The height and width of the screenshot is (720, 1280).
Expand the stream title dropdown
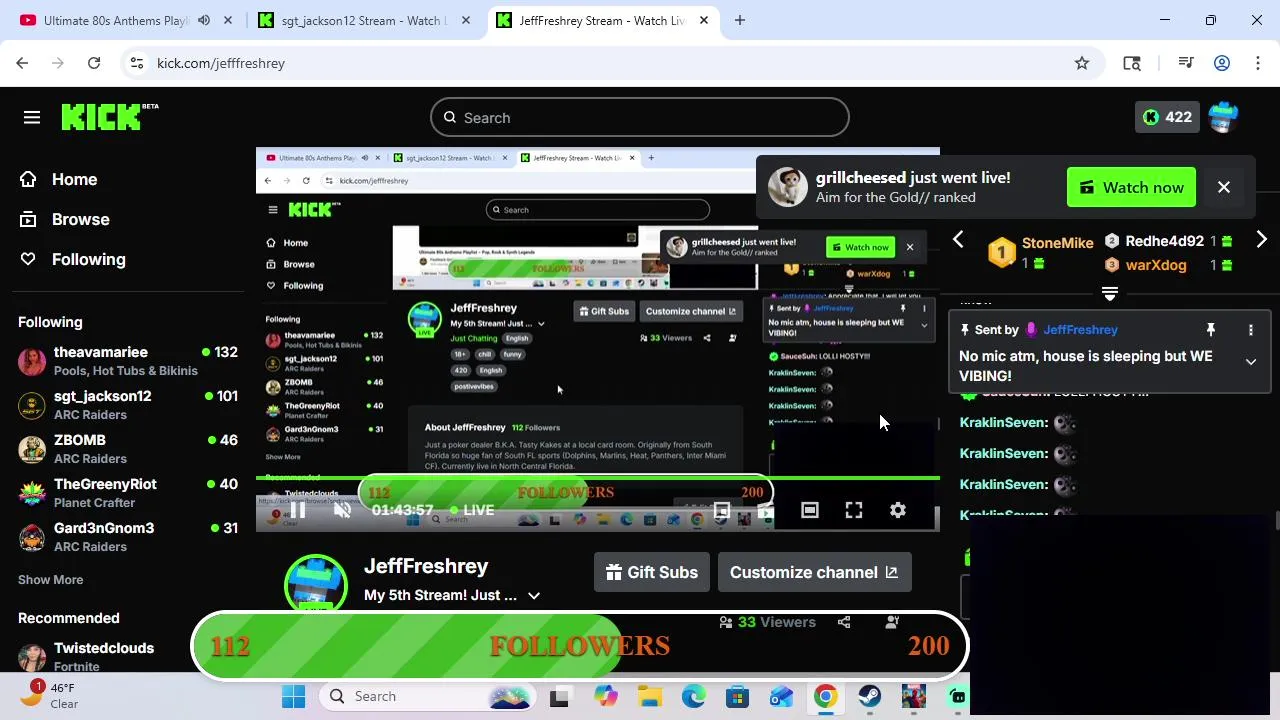pos(534,596)
